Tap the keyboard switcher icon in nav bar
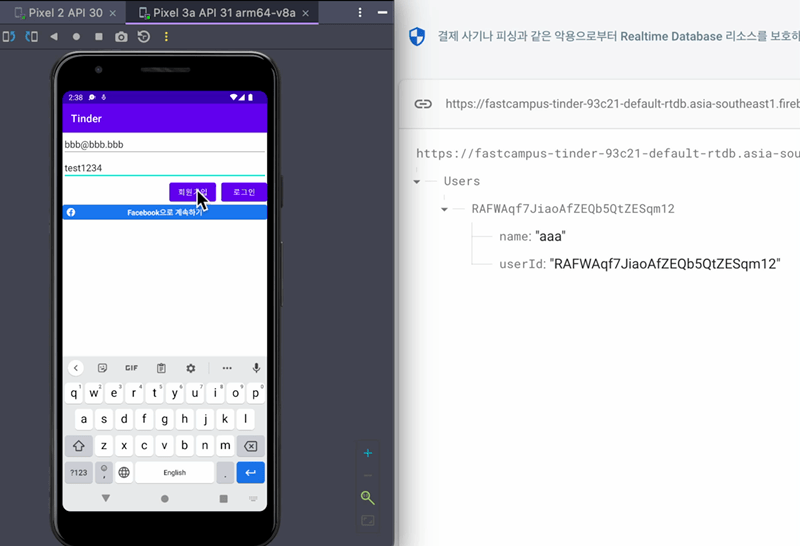This screenshot has height=546, width=800. click(253, 499)
